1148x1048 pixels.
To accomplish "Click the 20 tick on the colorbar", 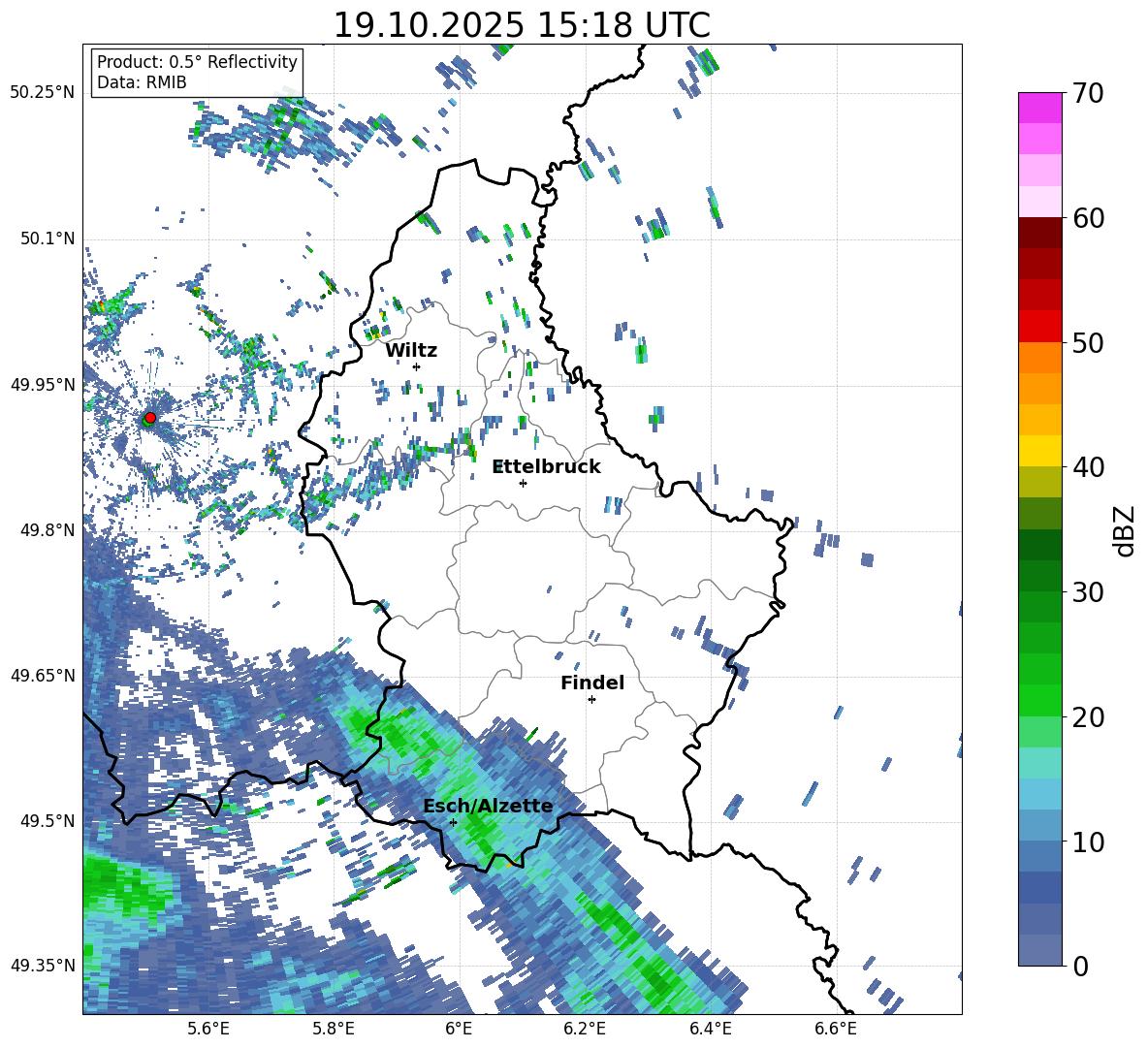I will (1089, 717).
